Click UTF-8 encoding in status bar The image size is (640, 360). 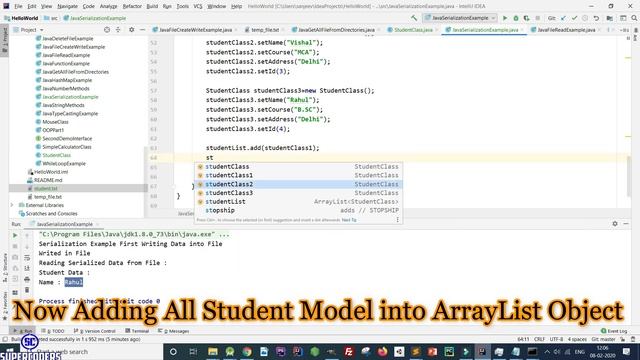point(556,339)
